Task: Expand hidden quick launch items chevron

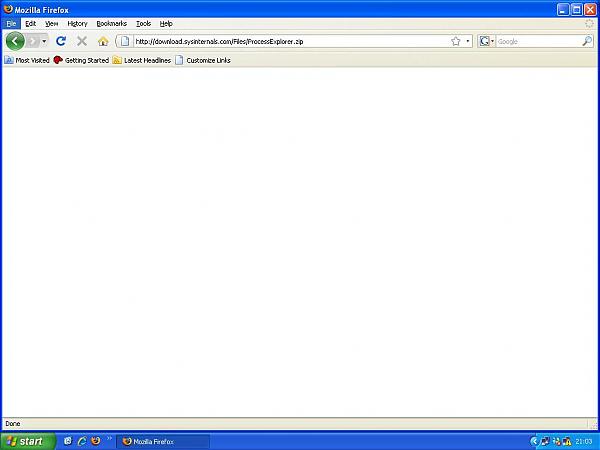Action: coord(109,439)
